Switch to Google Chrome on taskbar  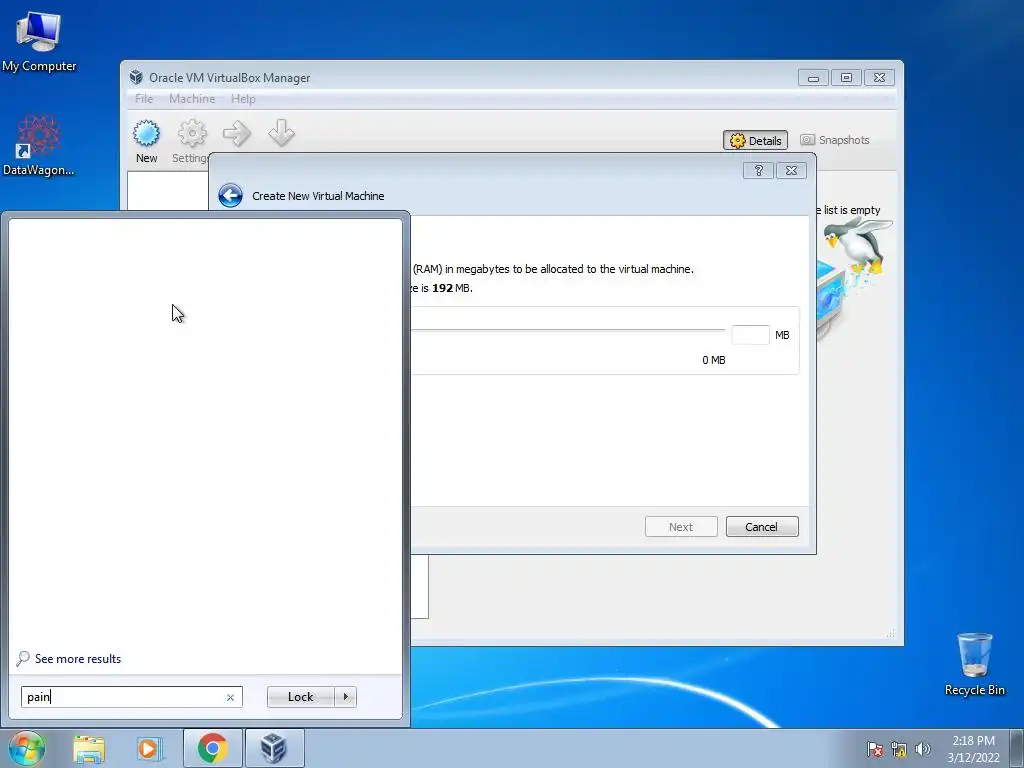point(213,748)
